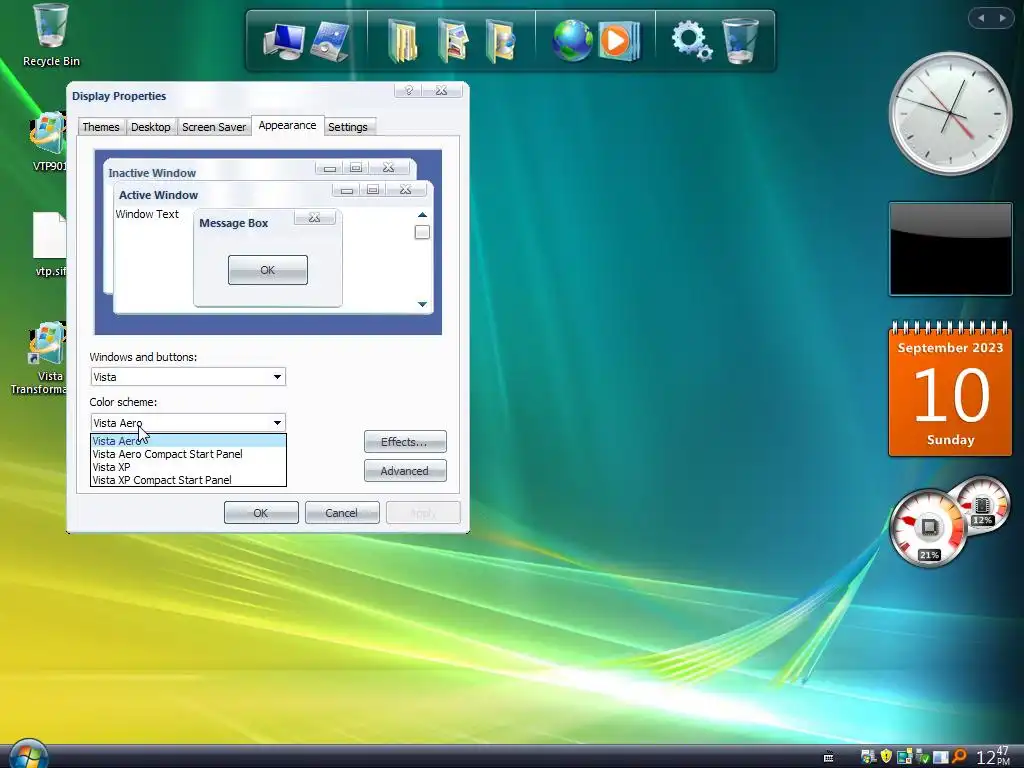Image resolution: width=1024 pixels, height=768 pixels.
Task: Click the black slideshow gadget
Action: tap(950, 249)
